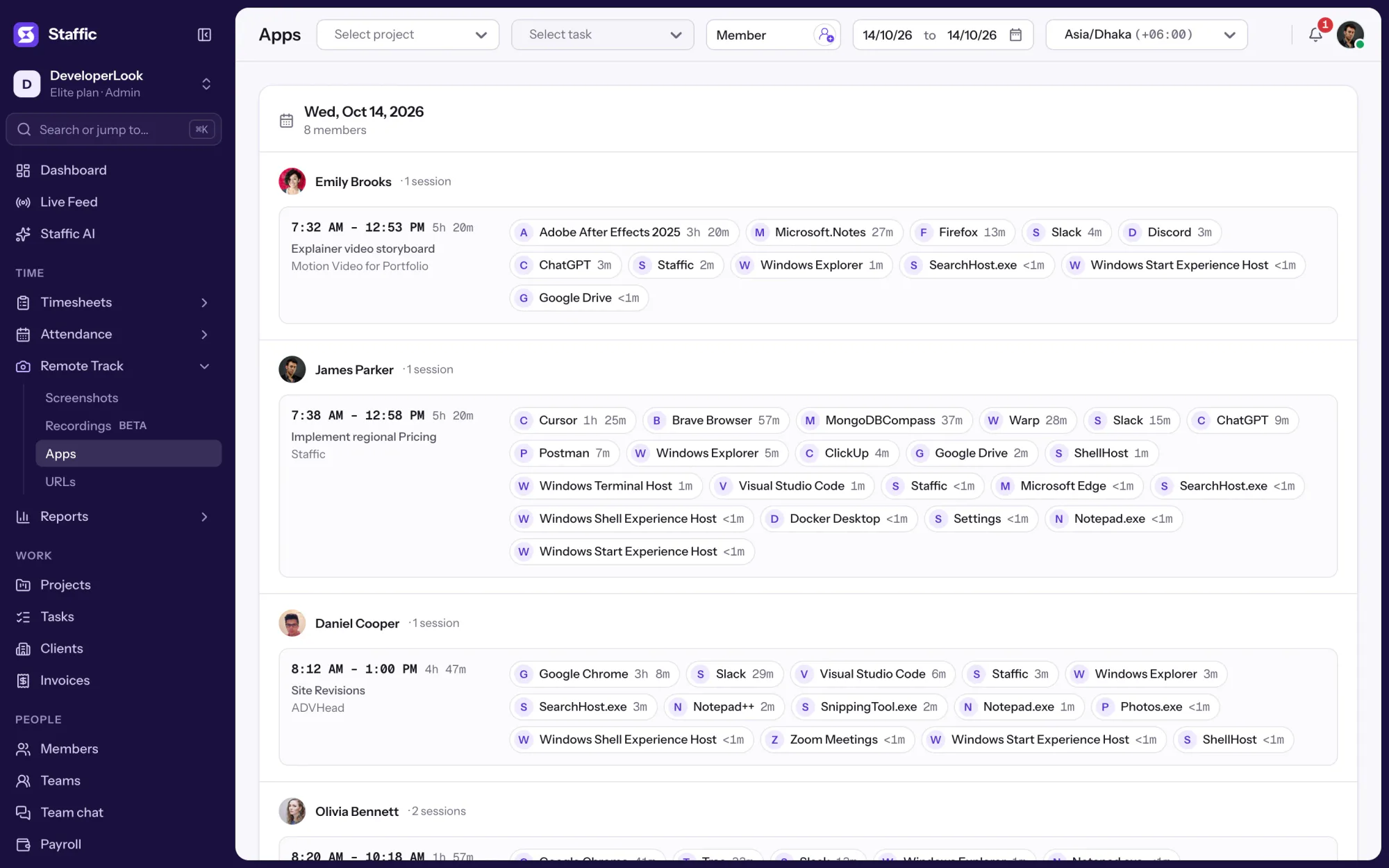The height and width of the screenshot is (868, 1389).
Task: Select Apps under Remote Track
Action: pyautogui.click(x=128, y=453)
